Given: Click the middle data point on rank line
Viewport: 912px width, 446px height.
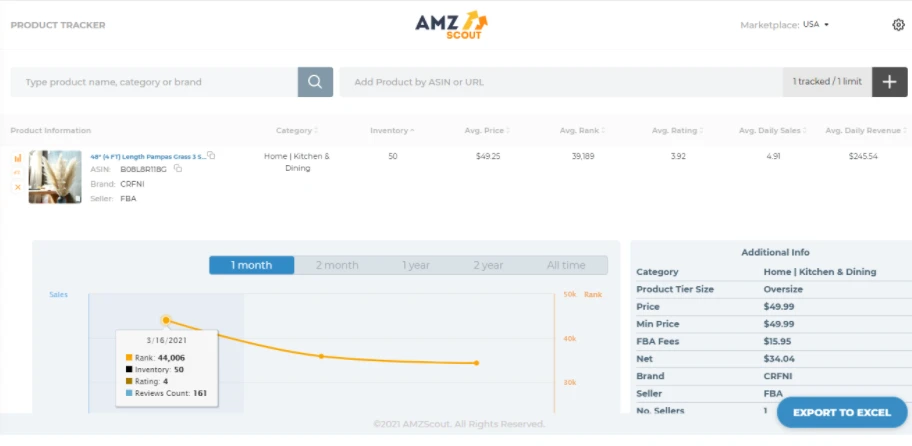Looking at the screenshot, I should [x=320, y=356].
